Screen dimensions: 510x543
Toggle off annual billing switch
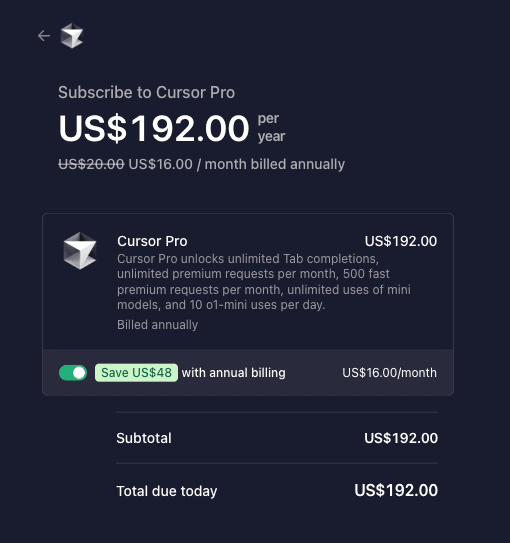(x=73, y=373)
